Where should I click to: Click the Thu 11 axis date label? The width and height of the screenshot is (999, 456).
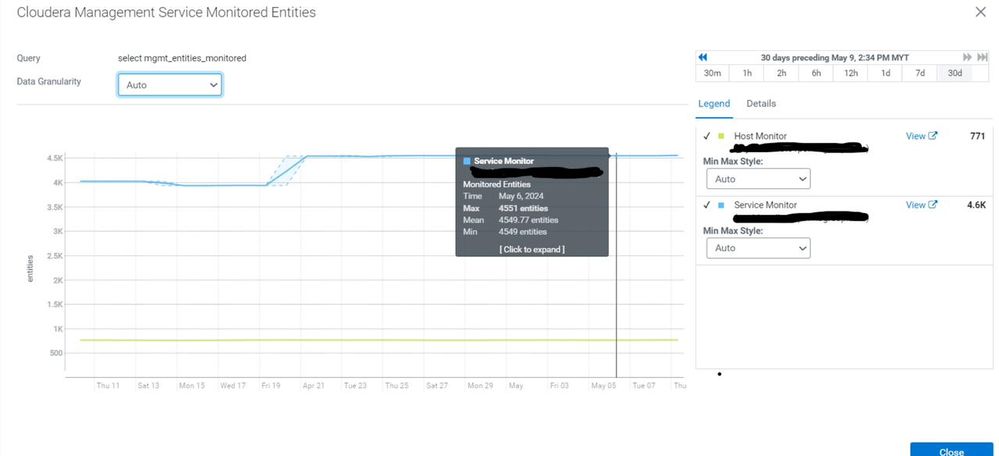coord(108,386)
